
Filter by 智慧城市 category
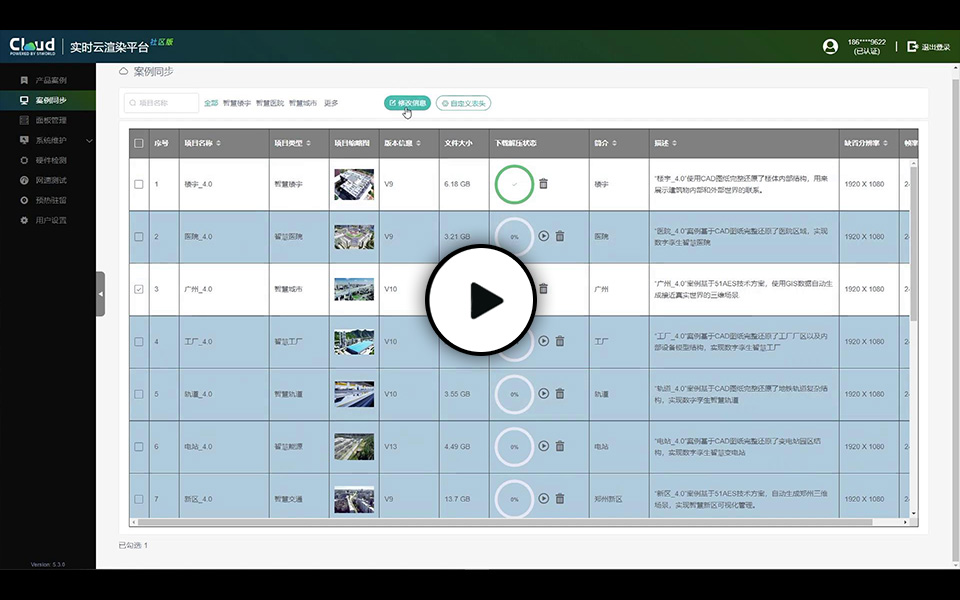pos(302,103)
